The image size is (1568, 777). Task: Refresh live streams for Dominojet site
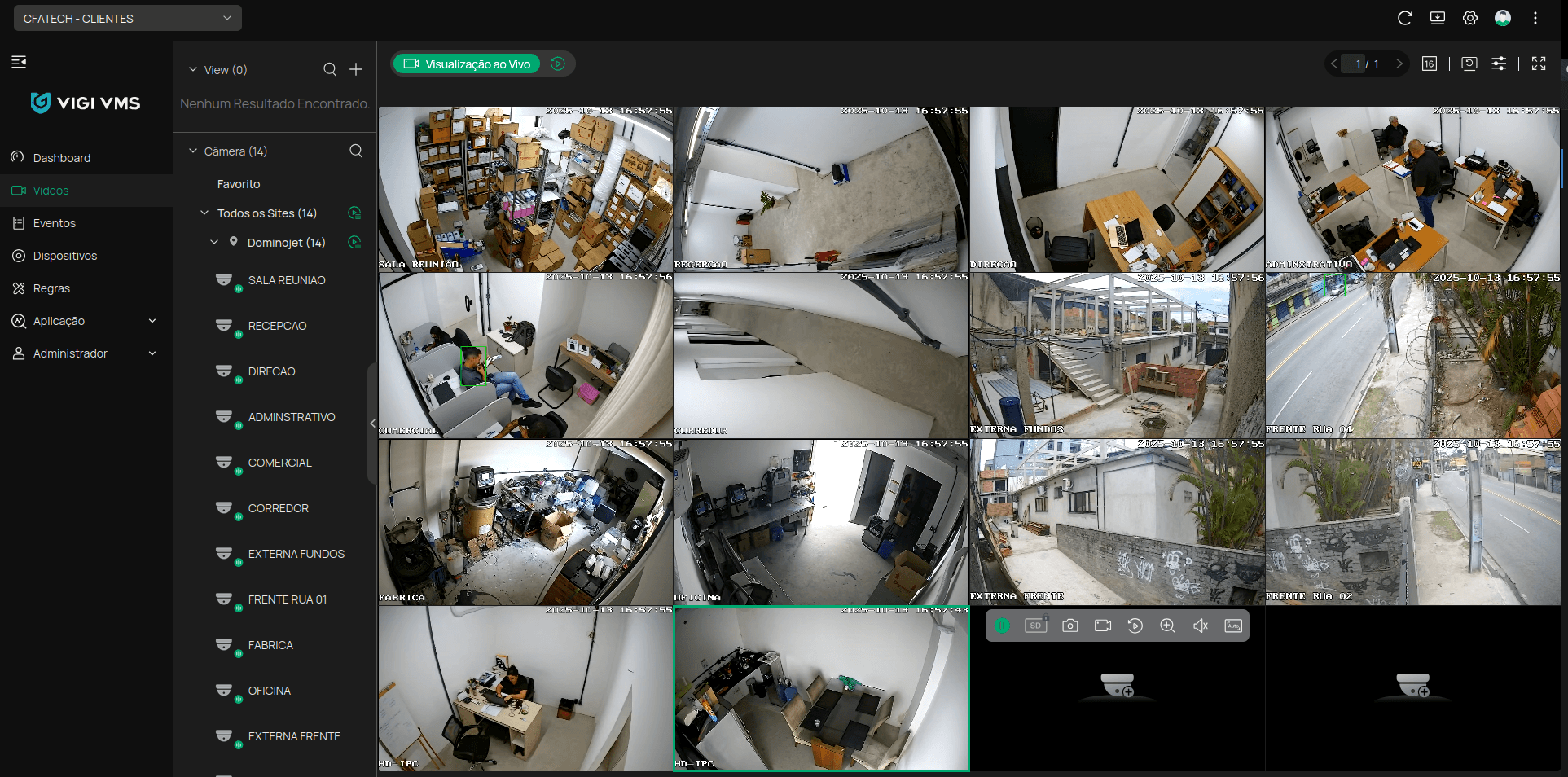point(354,243)
